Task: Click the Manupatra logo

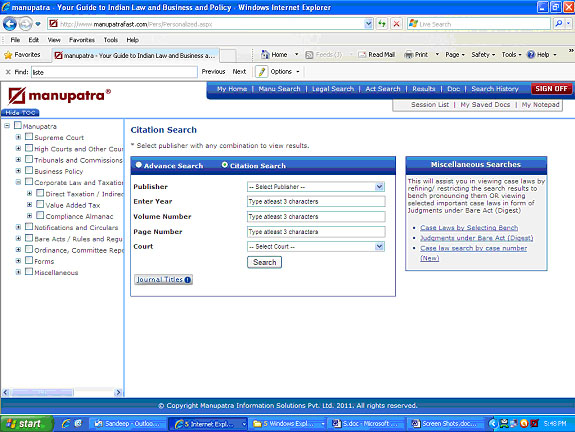Action: click(59, 96)
